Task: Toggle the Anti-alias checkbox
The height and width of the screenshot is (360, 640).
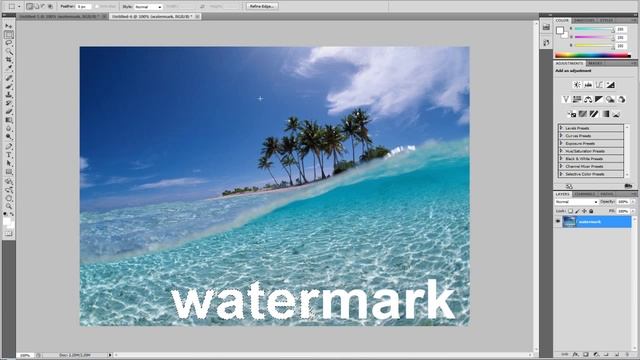Action: coord(97,7)
